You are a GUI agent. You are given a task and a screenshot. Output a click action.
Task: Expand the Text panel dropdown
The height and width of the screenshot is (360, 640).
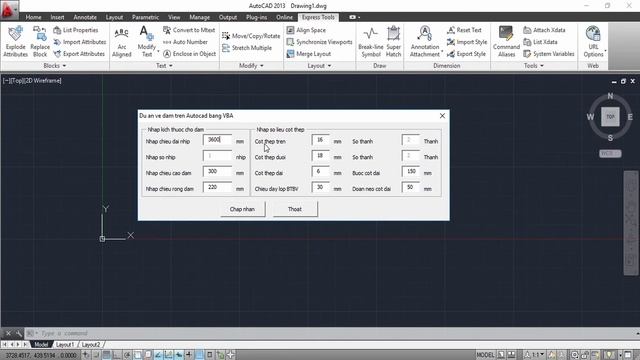[x=164, y=65]
